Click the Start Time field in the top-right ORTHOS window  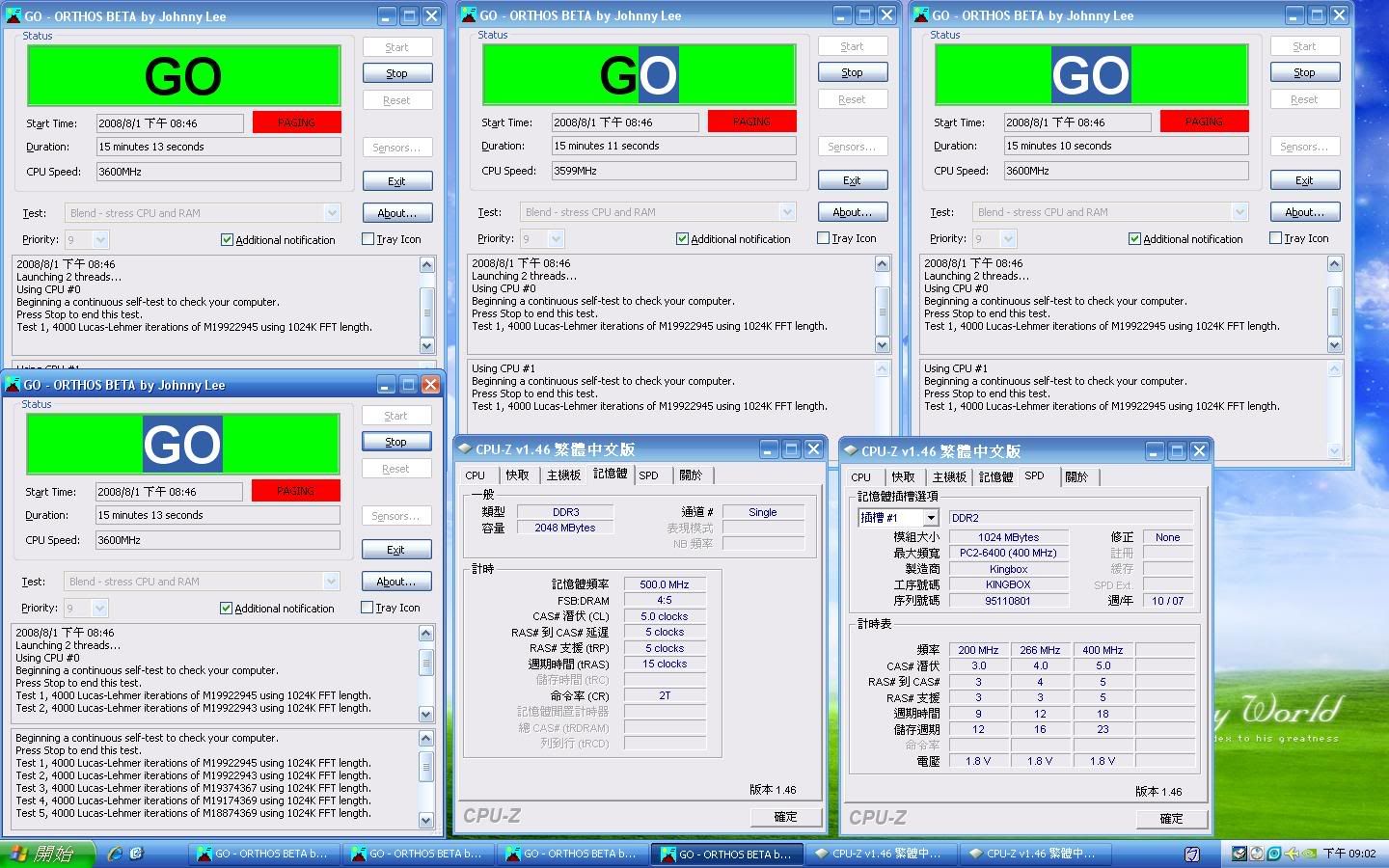click(x=1077, y=122)
